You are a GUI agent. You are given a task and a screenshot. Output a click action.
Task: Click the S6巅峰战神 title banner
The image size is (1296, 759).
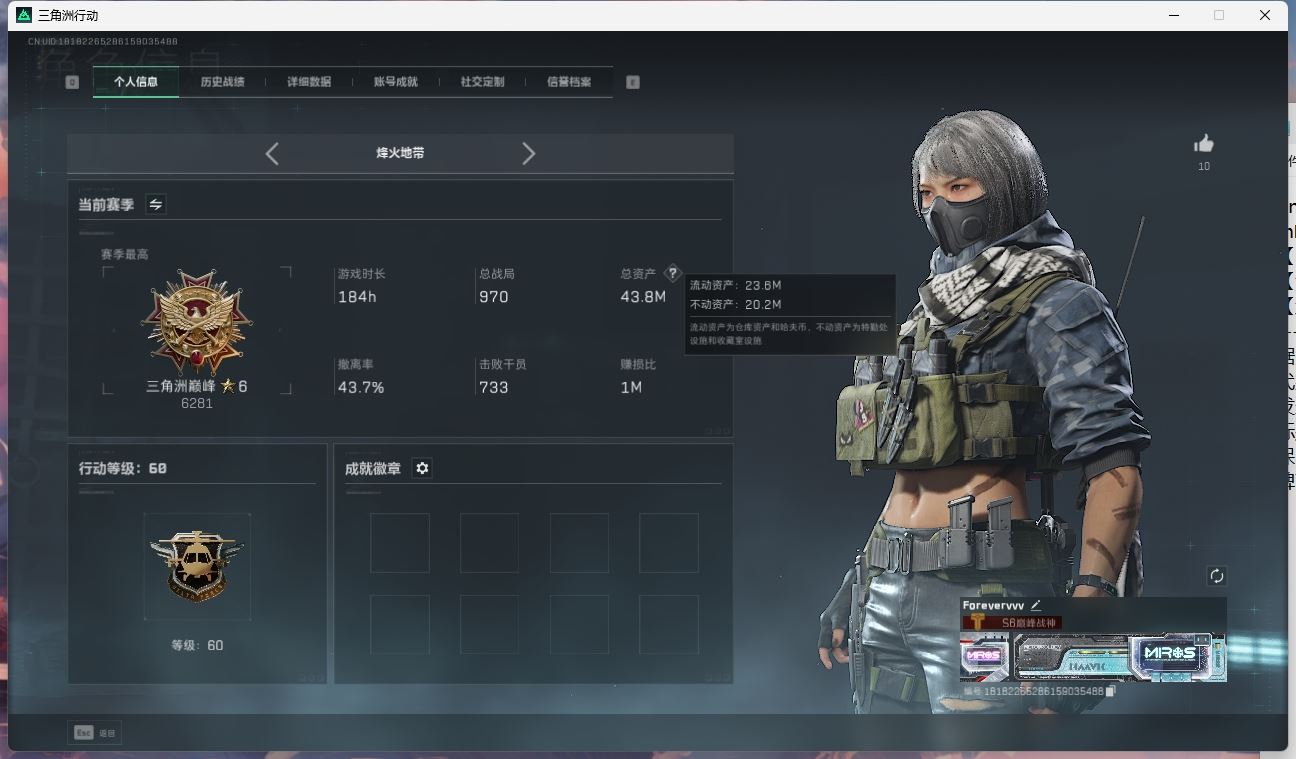point(1010,622)
